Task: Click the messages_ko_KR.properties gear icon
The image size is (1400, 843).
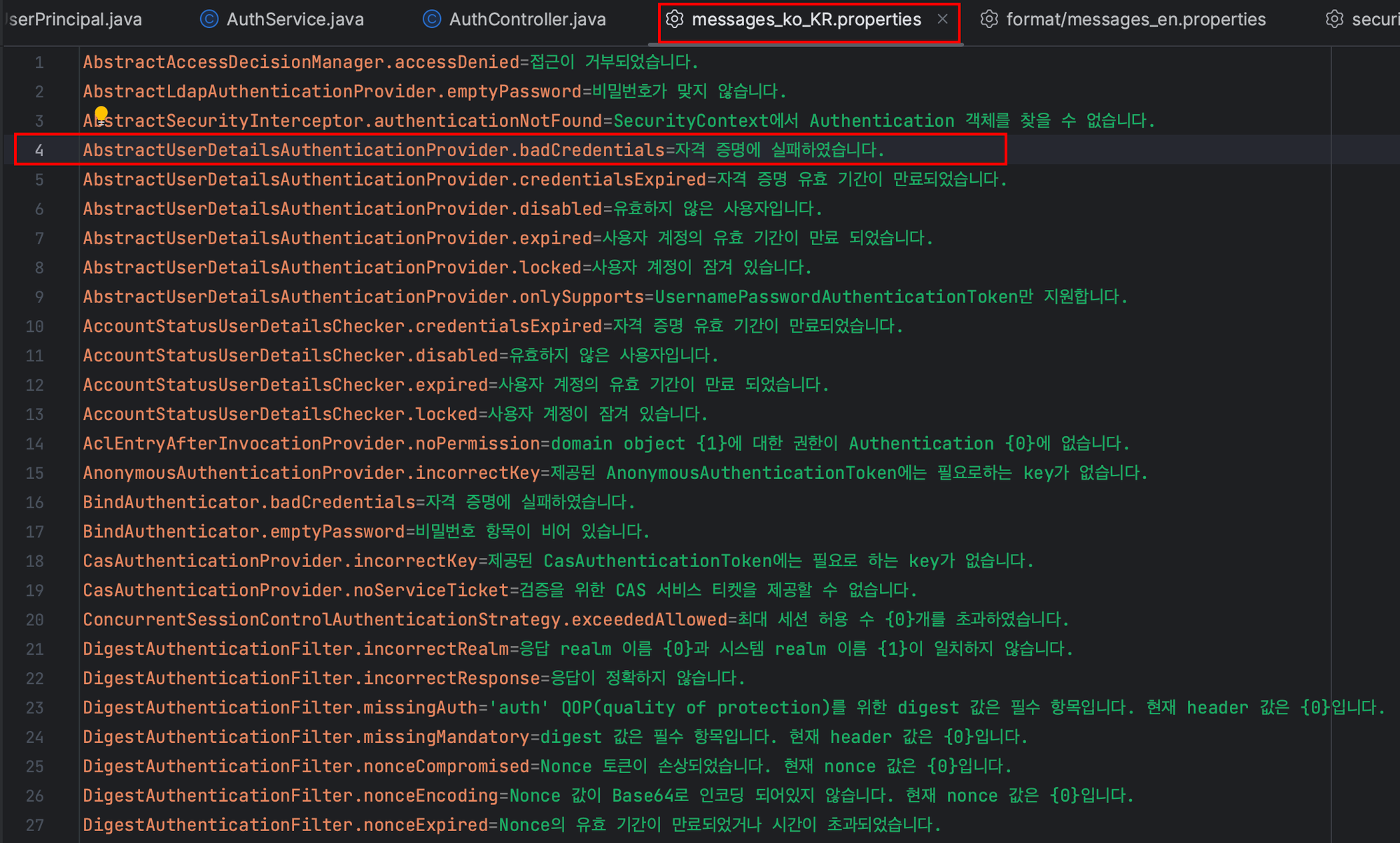Action: point(674,19)
